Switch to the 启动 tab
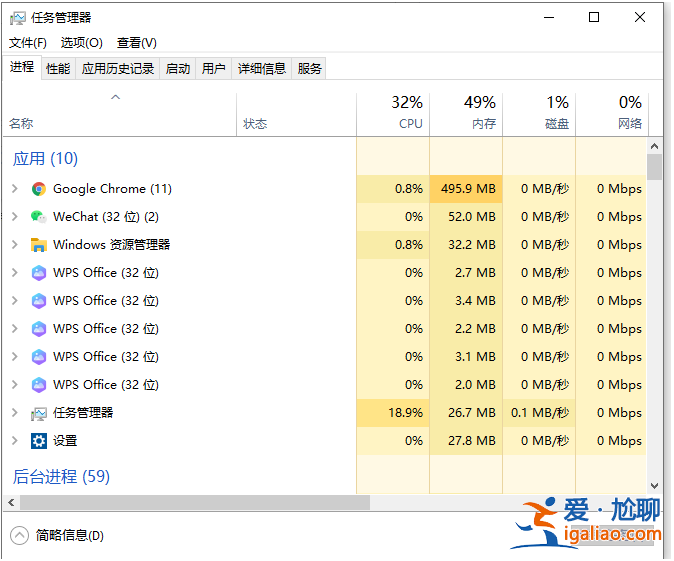674x561 pixels. 178,69
